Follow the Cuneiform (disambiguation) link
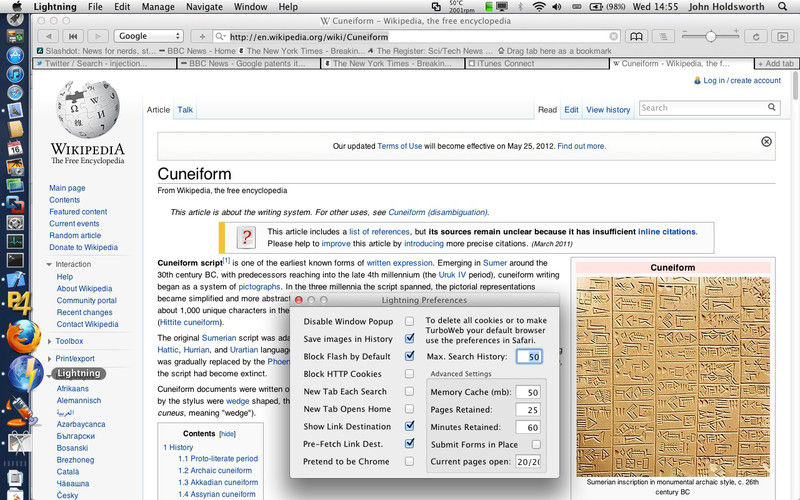The height and width of the screenshot is (500, 800). pyautogui.click(x=438, y=212)
